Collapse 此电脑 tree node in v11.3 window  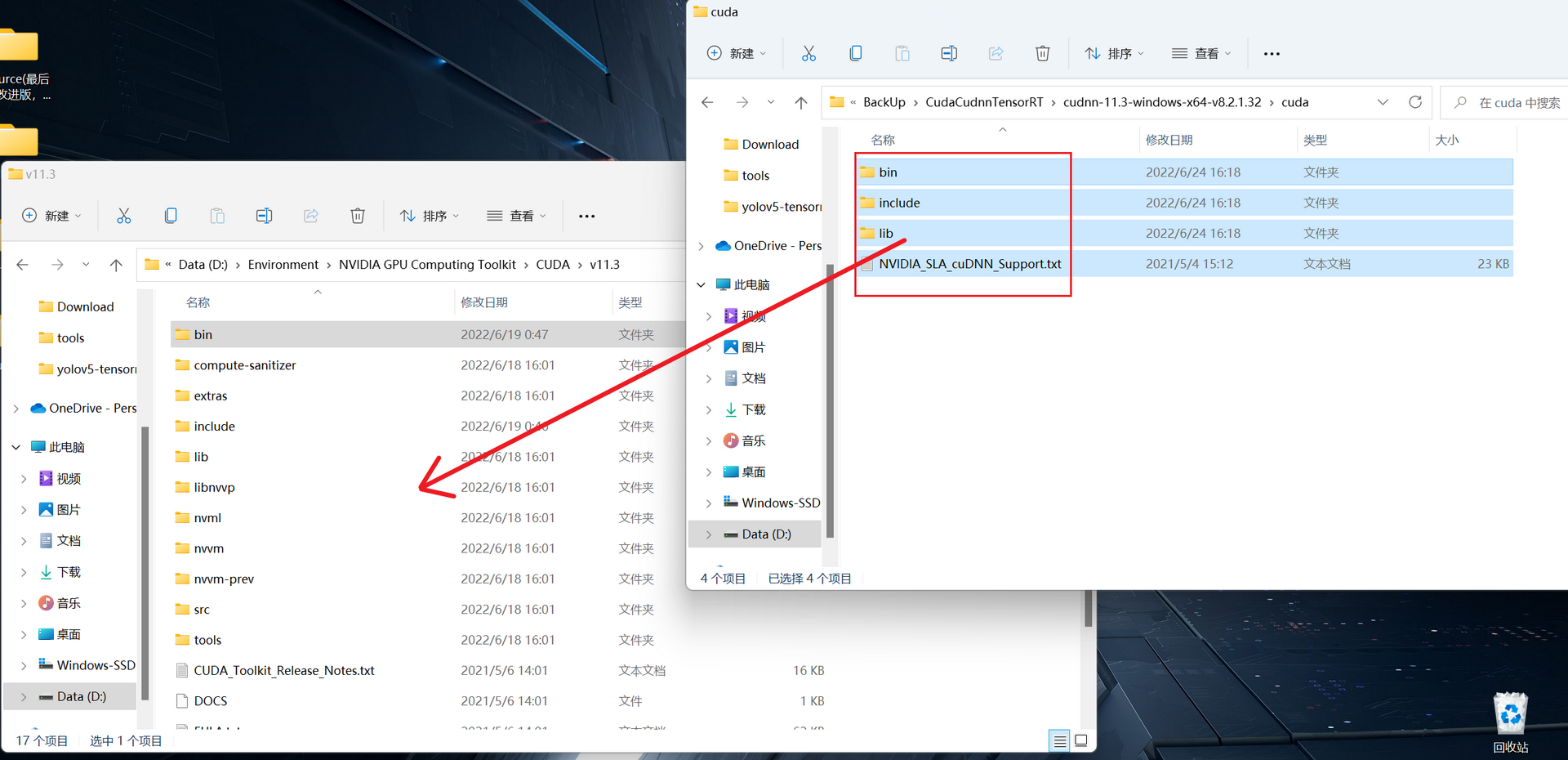pyautogui.click(x=16, y=448)
